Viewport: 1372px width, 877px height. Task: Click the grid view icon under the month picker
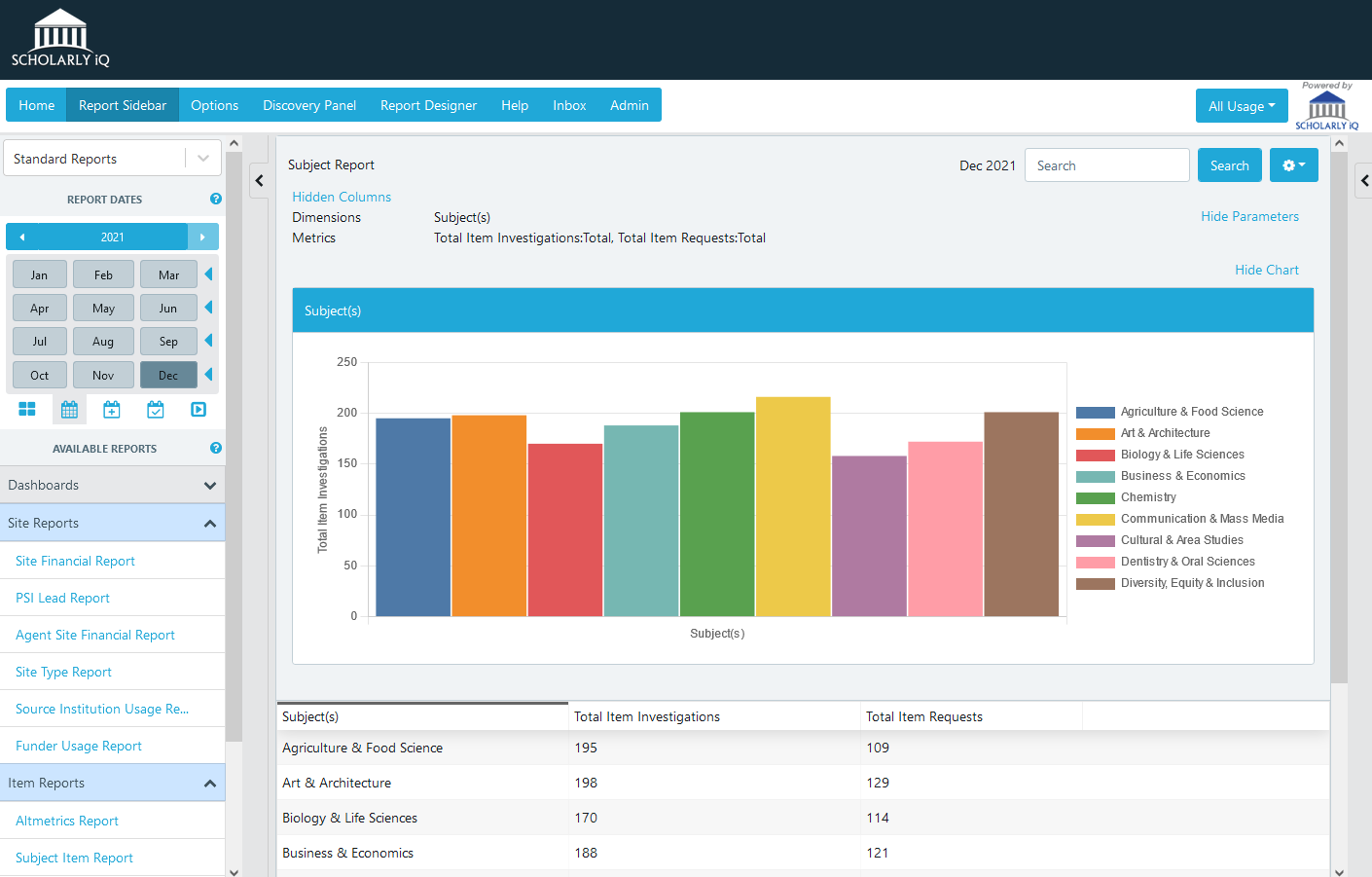(27, 410)
